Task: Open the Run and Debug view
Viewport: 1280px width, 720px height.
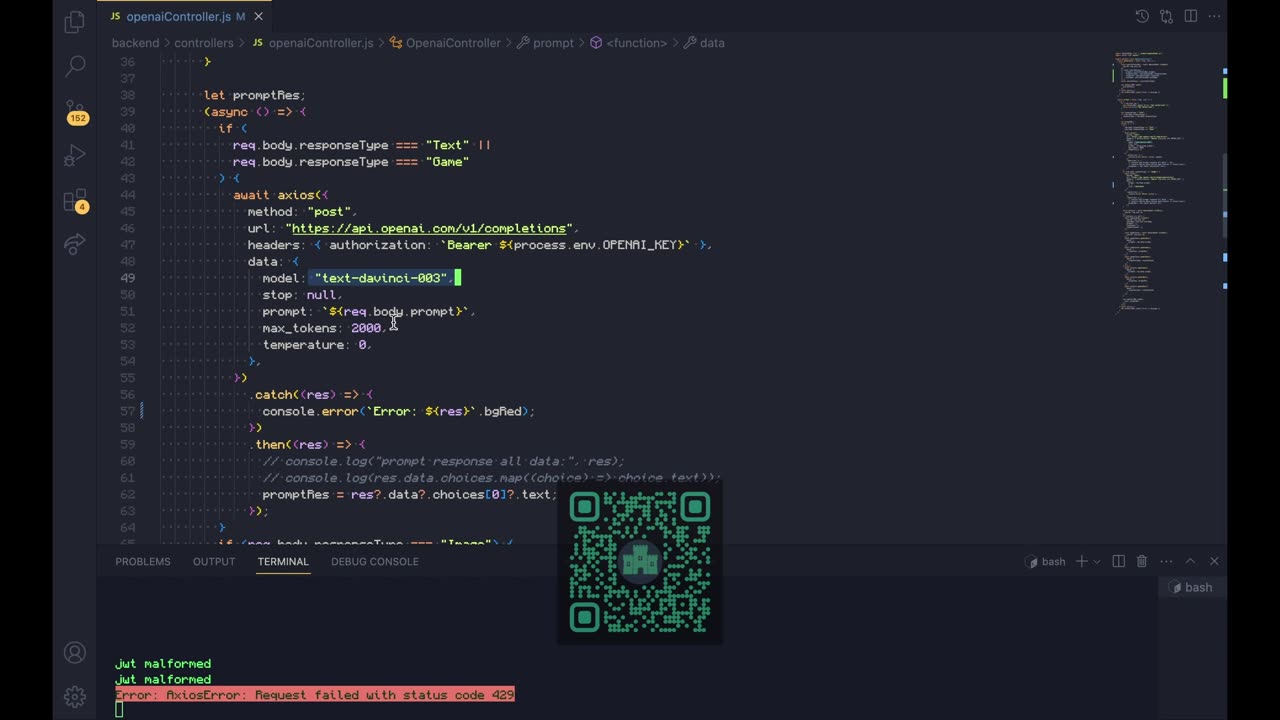Action: [75, 156]
